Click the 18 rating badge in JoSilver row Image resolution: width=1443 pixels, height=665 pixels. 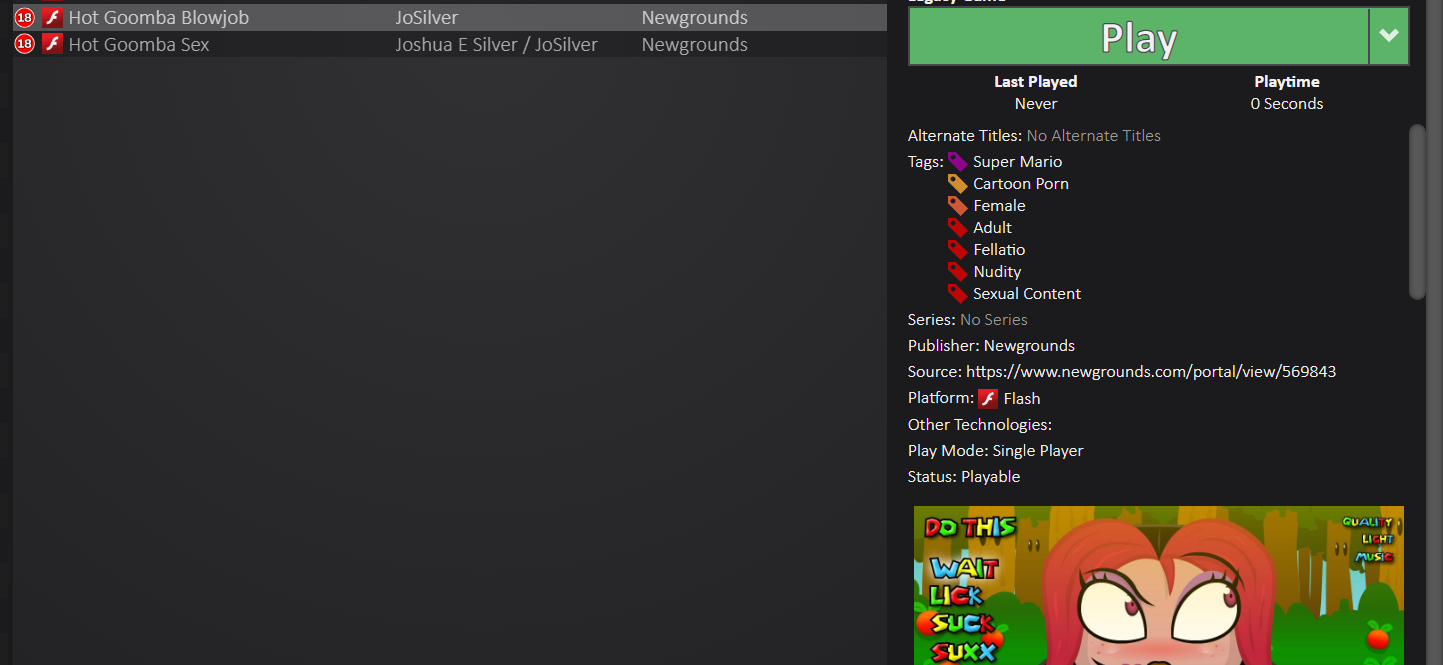[25, 18]
